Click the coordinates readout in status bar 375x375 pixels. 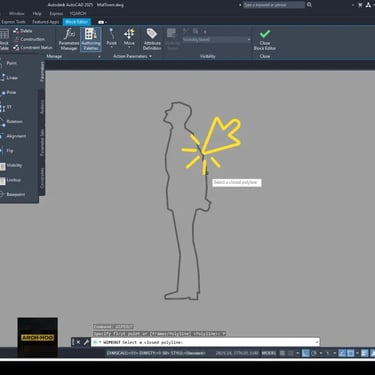pyautogui.click(x=237, y=353)
